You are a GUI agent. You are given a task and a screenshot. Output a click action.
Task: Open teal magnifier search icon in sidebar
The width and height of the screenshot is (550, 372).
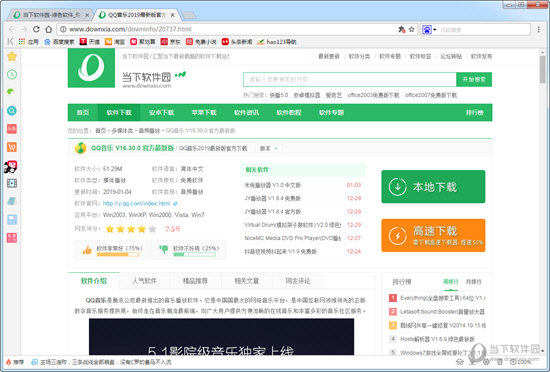(12, 111)
